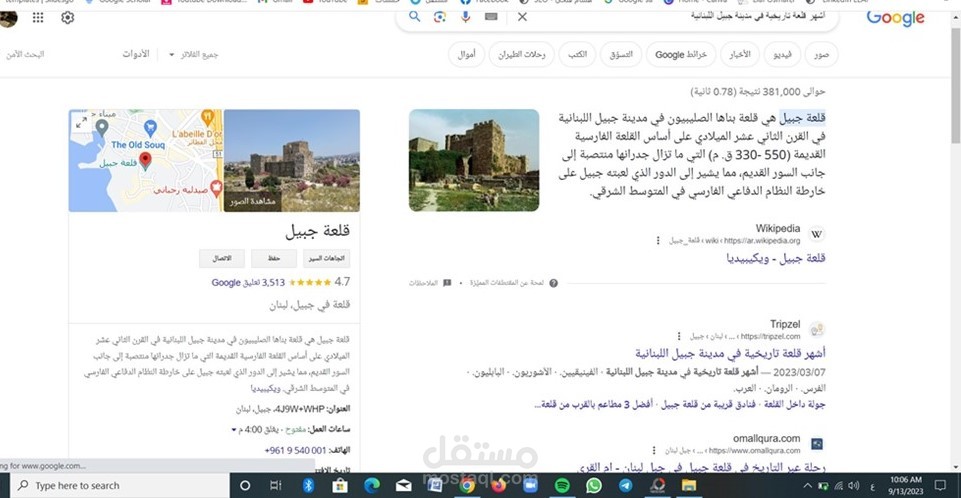Switch to the خرائط Google maps tab
This screenshot has width=961, height=498.
681,55
